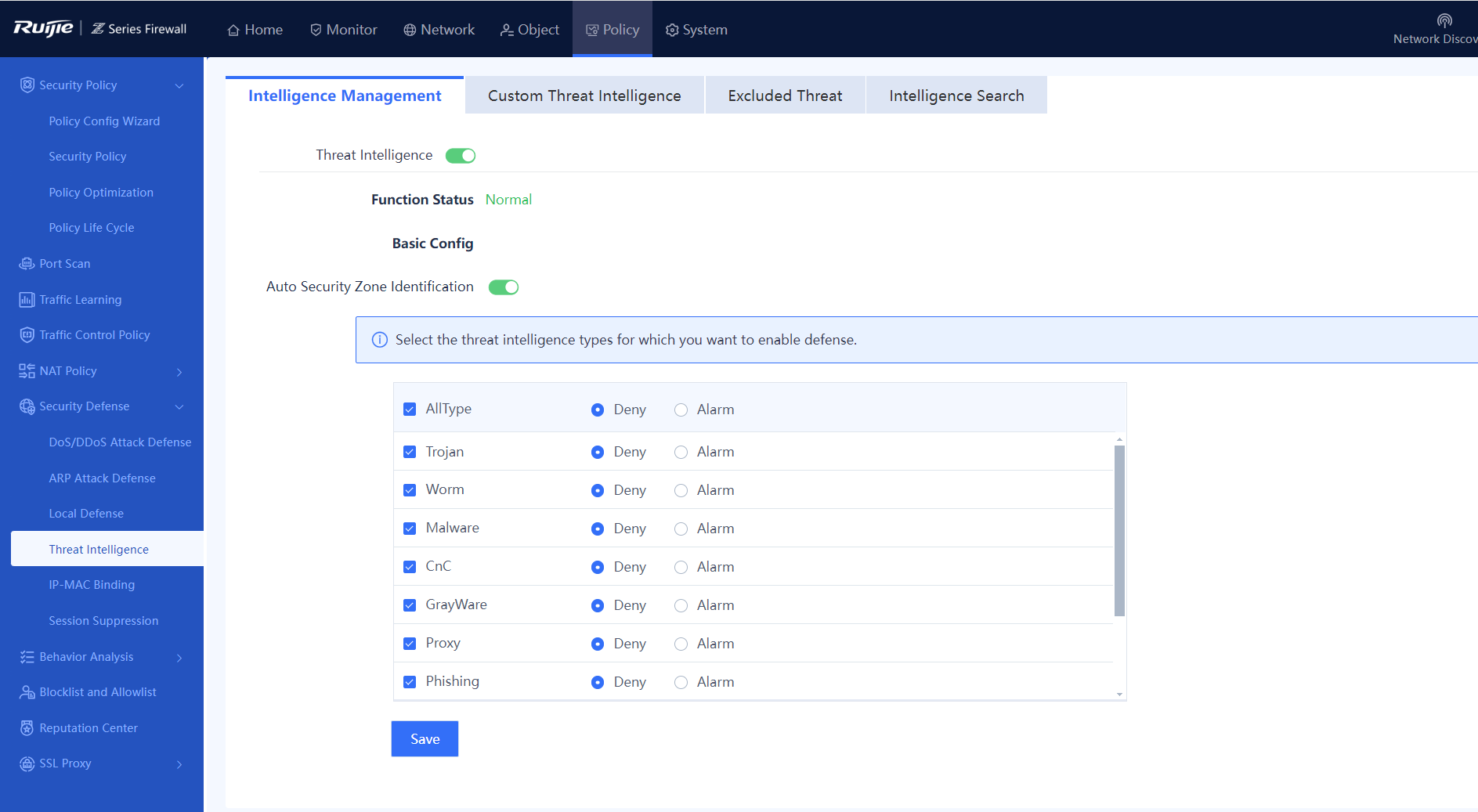Click the Object person icon

507,30
